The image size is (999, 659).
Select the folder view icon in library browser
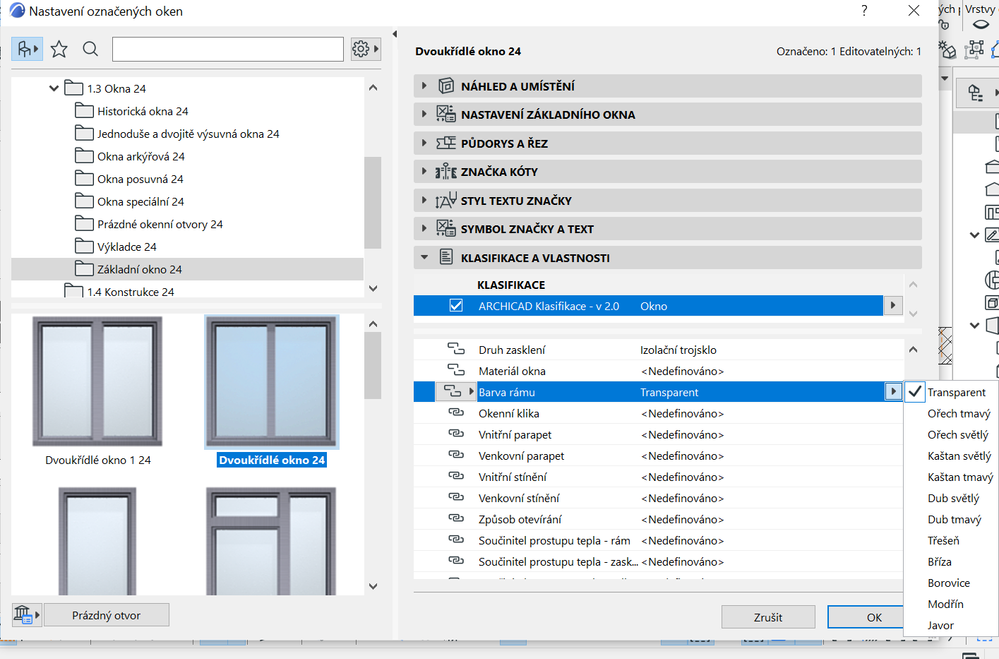click(26, 47)
